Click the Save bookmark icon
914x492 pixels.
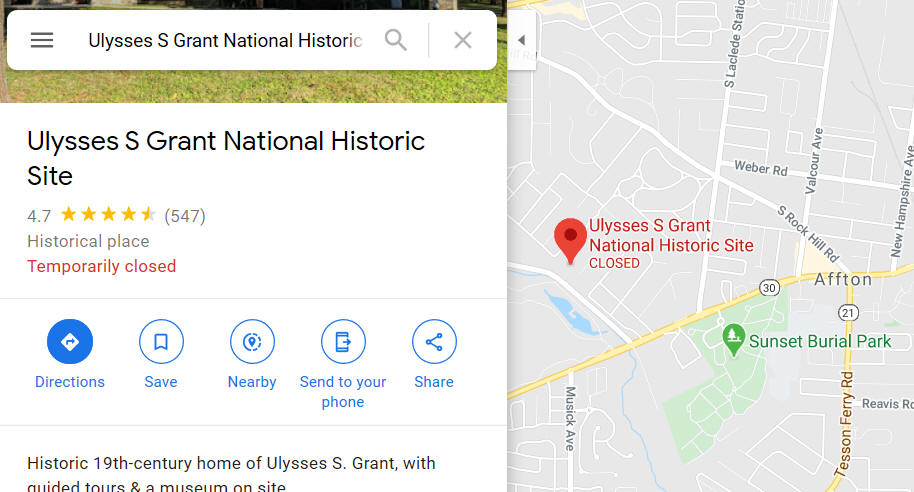pos(161,342)
